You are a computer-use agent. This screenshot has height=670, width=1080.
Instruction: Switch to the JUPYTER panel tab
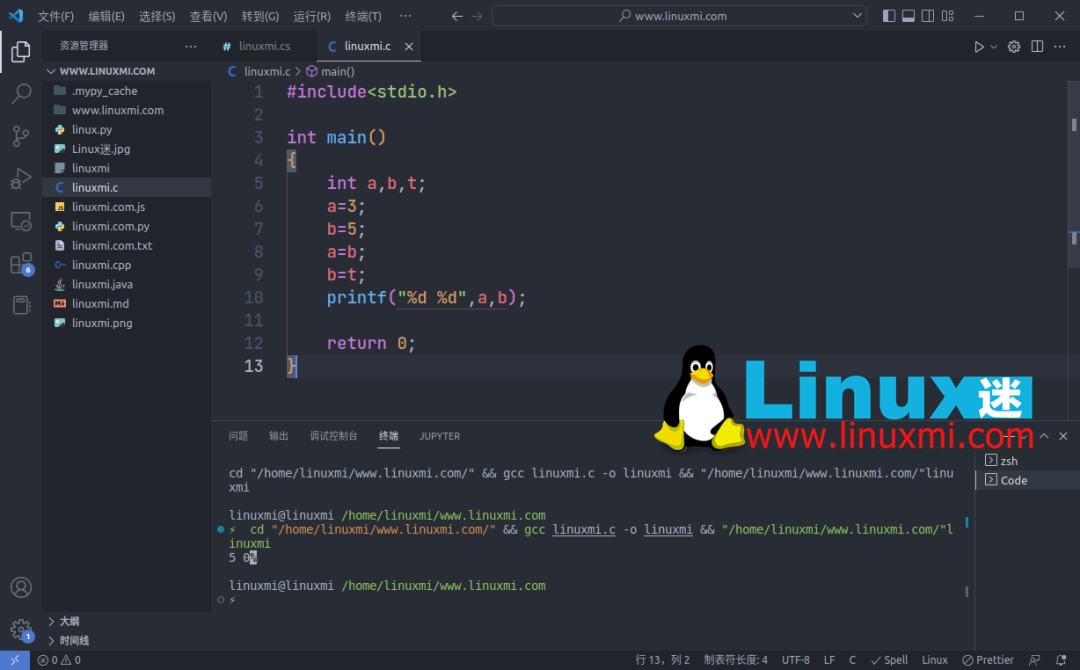(x=439, y=436)
